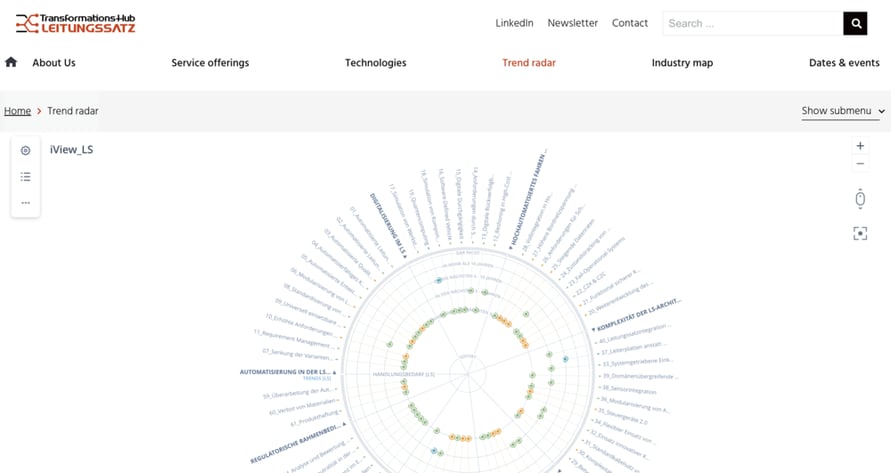Select the 59_Überarbeitung der Aut label
This screenshot has width=891, height=473.
click(x=300, y=392)
